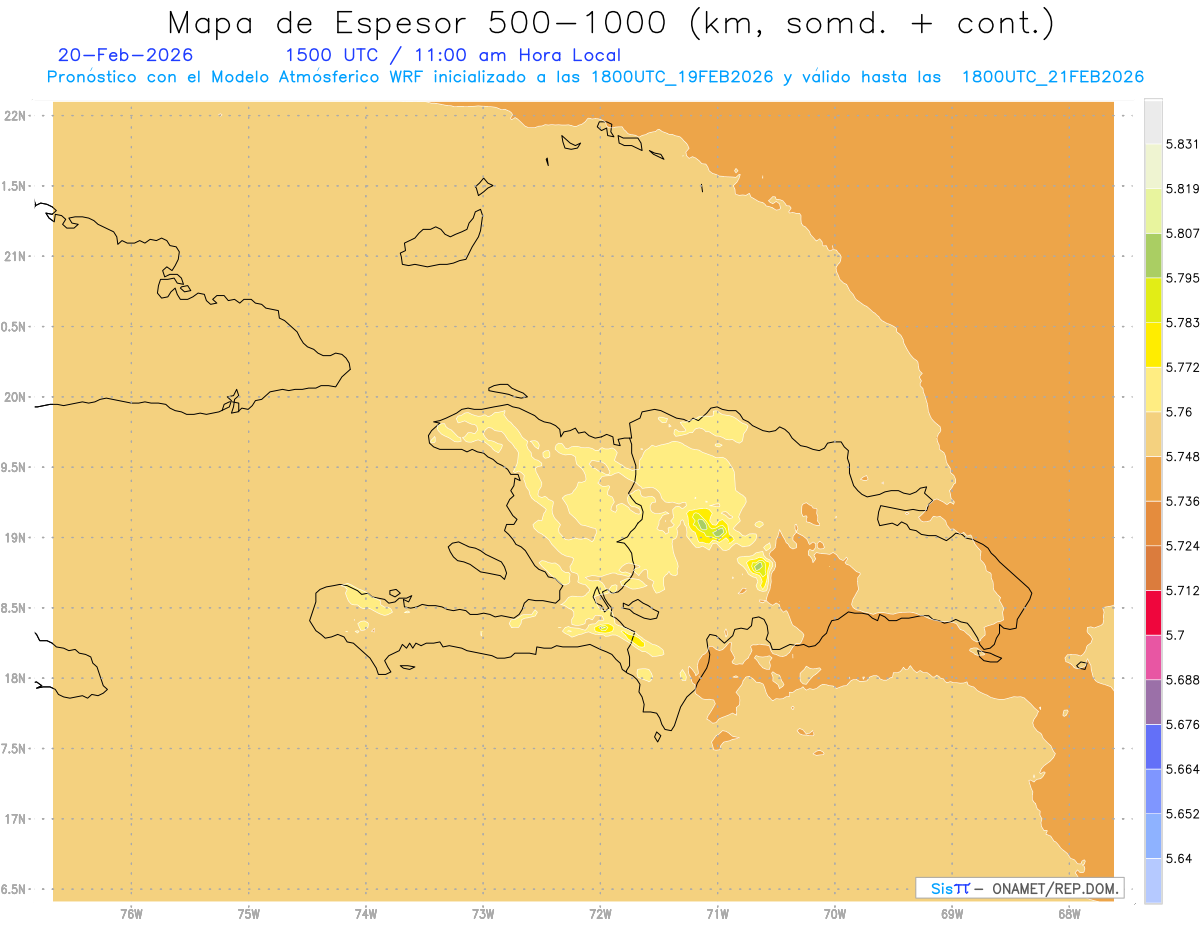The width and height of the screenshot is (1200, 927).
Task: Click the longitude label "74W"
Action: pos(366,914)
